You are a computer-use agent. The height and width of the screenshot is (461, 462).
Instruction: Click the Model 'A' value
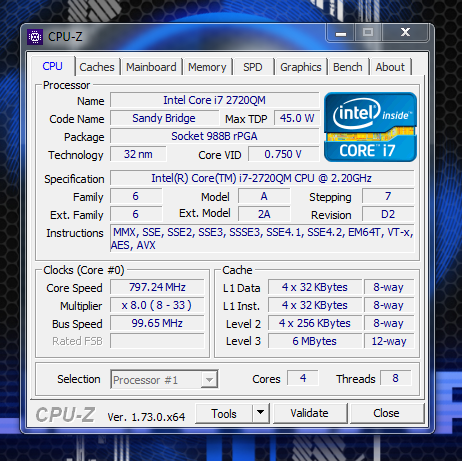[264, 196]
